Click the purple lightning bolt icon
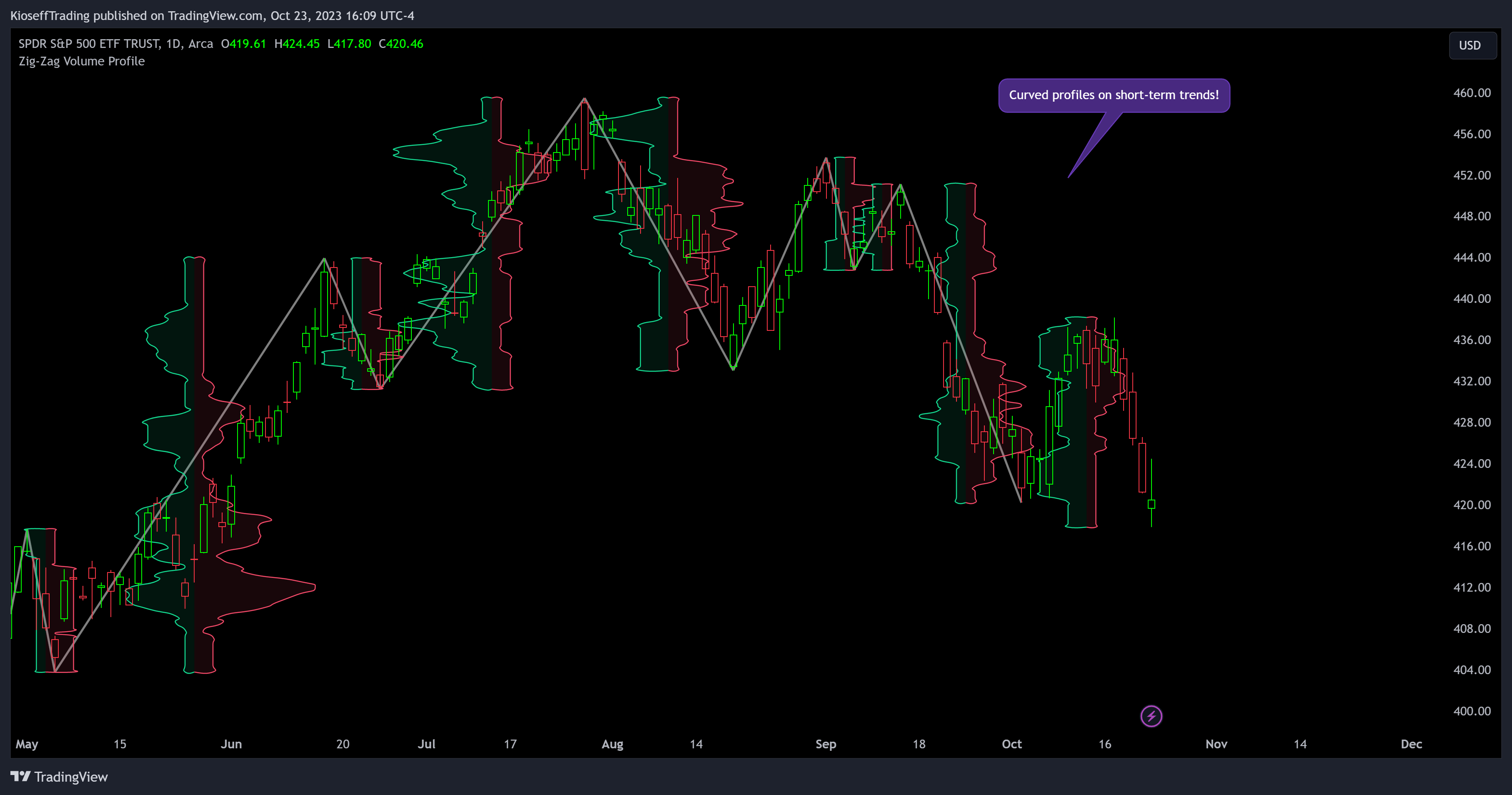 1151,716
